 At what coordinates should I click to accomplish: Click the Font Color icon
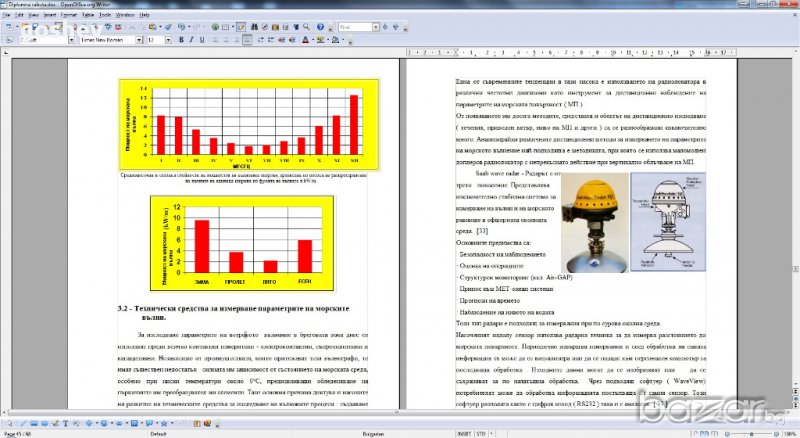(x=305, y=40)
